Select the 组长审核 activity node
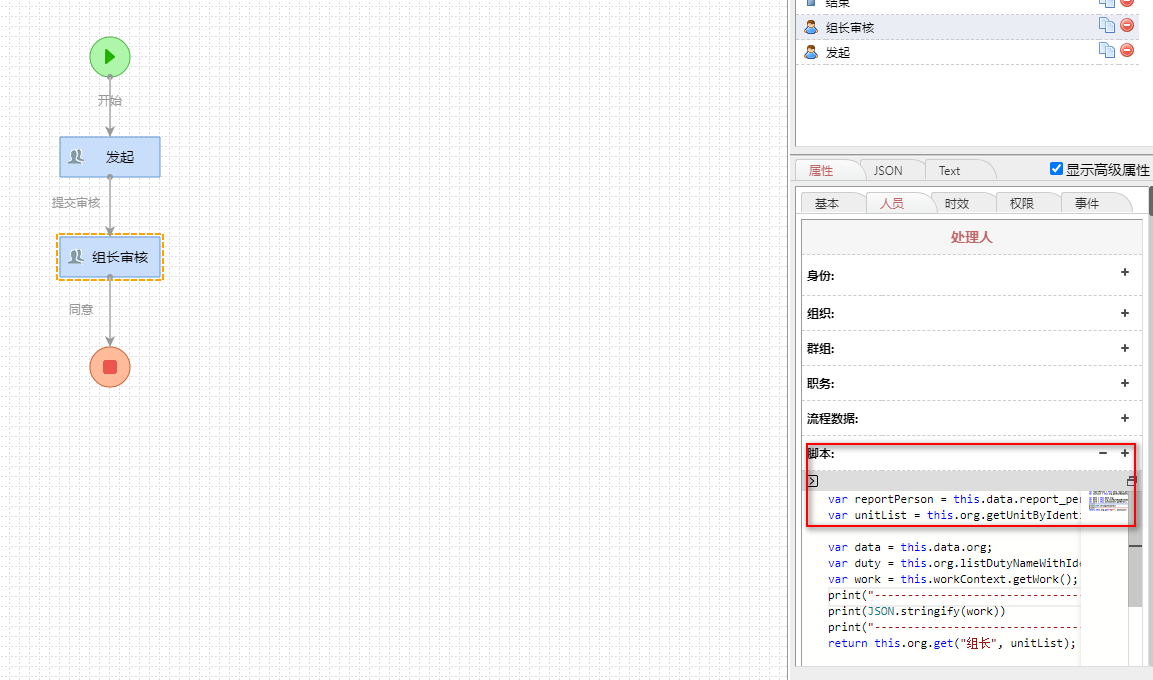1153x680 pixels. [x=110, y=257]
